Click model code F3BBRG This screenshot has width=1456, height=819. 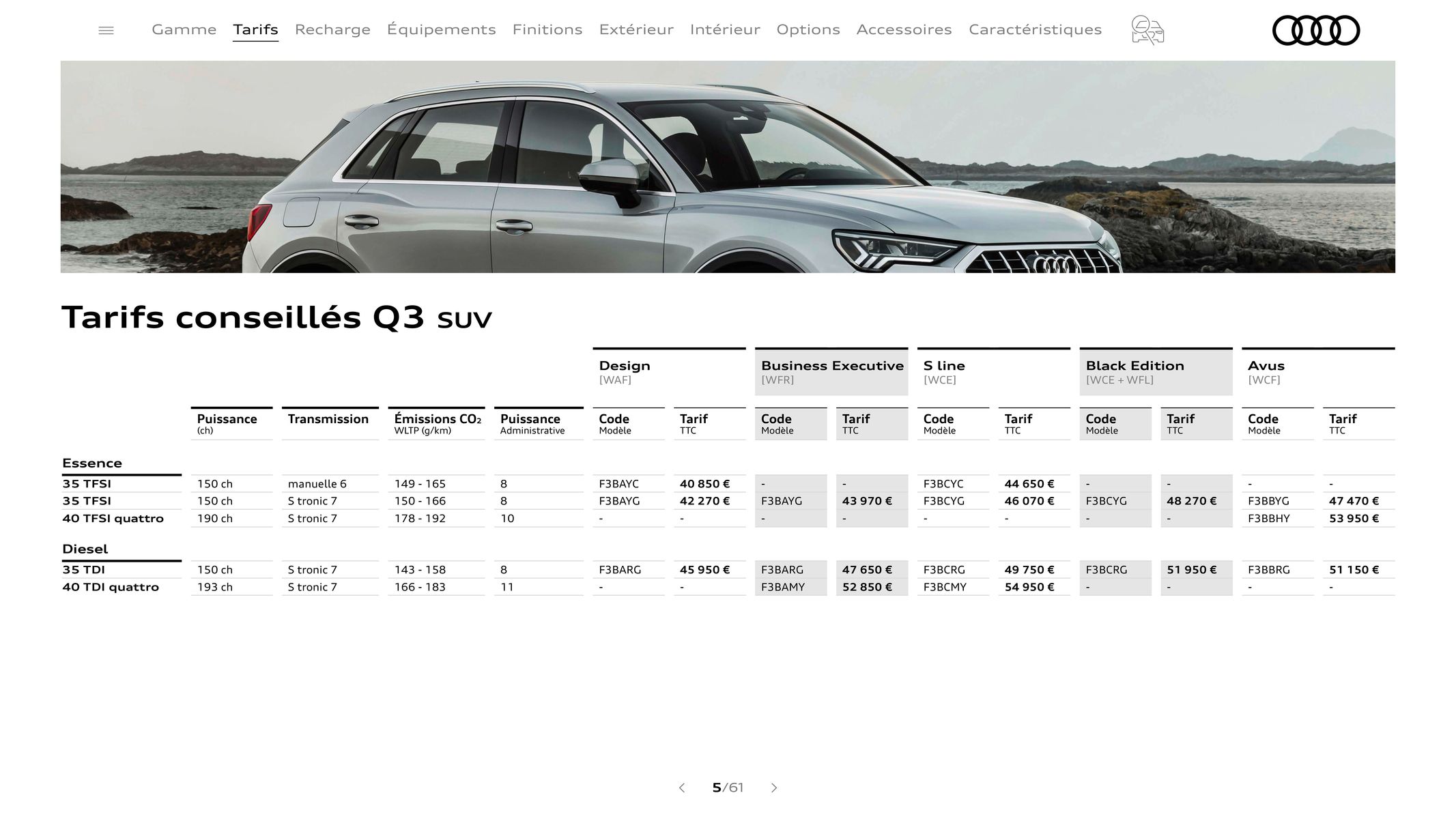point(1268,569)
